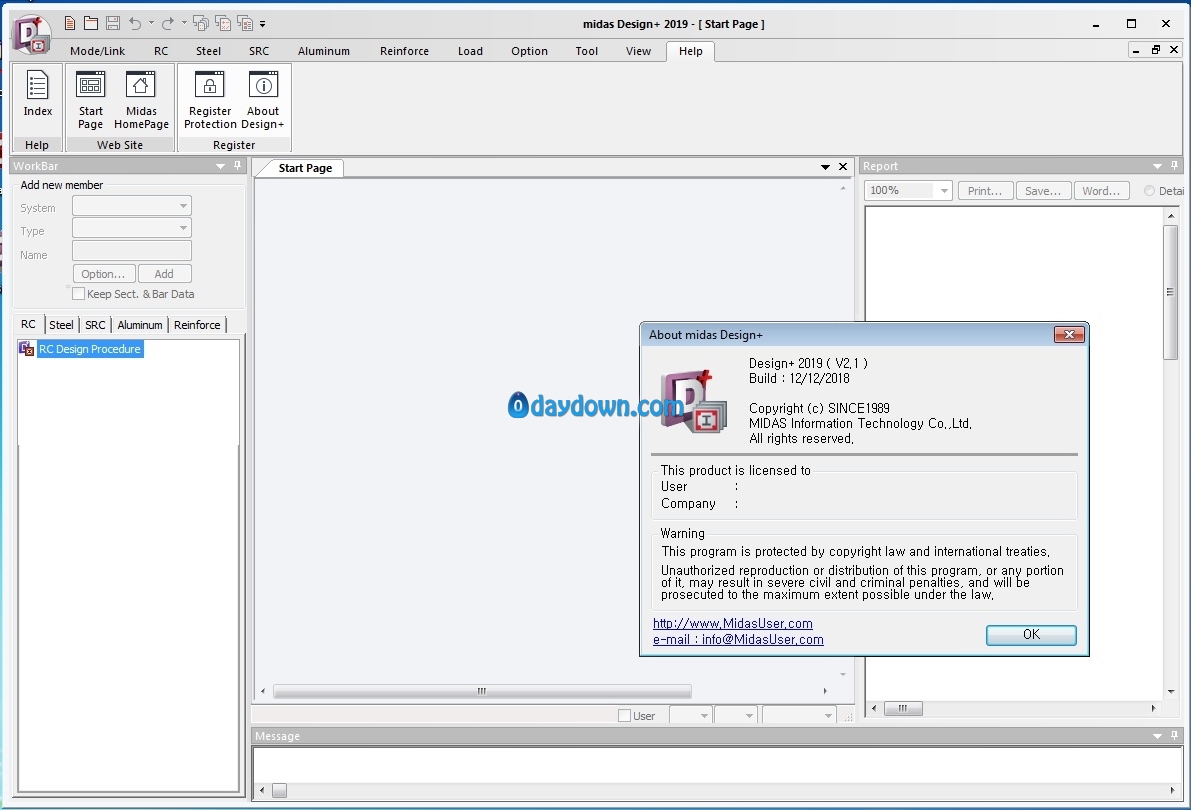Open the Message panel options arrow
This screenshot has width=1191, height=810.
tap(1157, 736)
